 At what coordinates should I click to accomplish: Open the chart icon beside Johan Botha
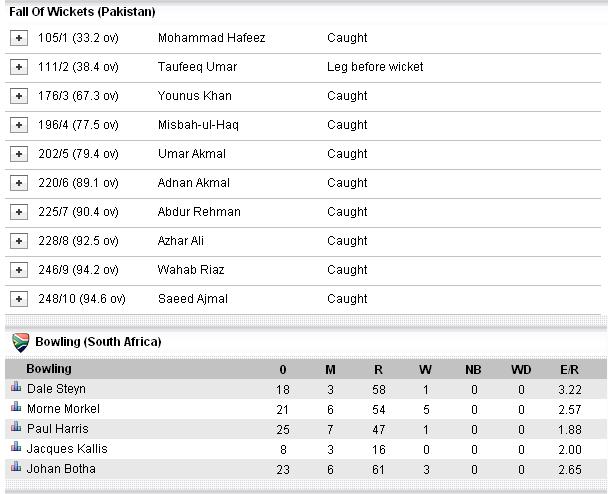pyautogui.click(x=16, y=466)
